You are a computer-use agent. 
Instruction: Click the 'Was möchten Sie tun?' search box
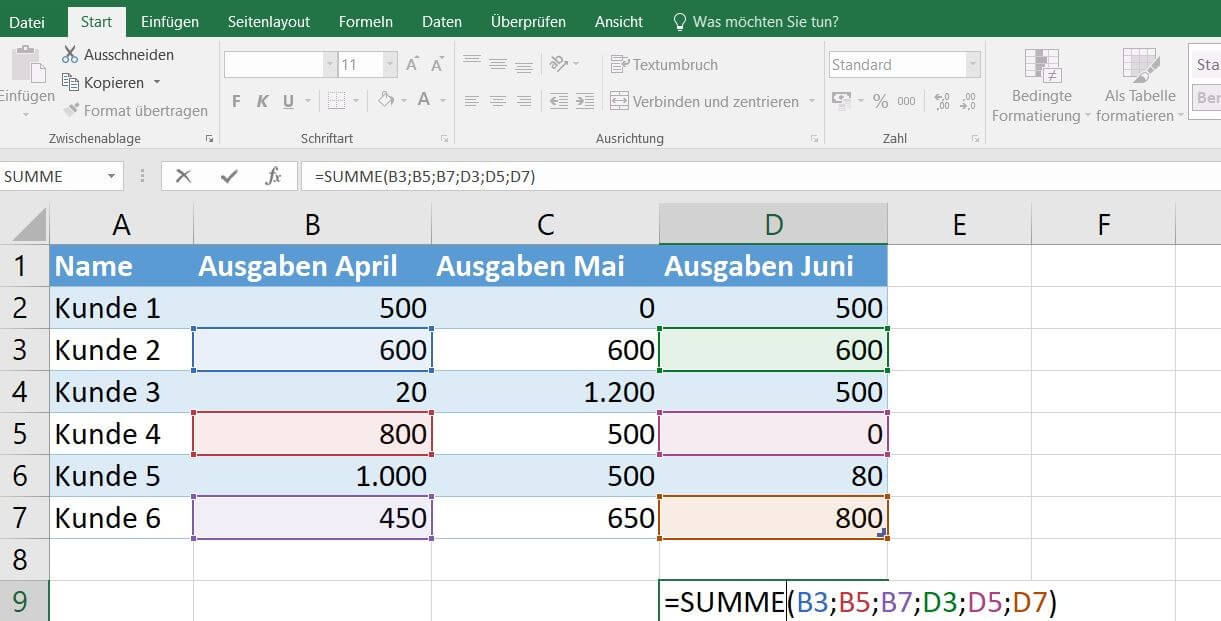point(756,21)
